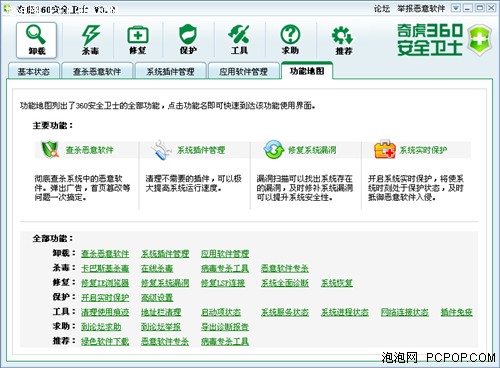Click the 360 green shield logo
Screen dimensions: 500x368
pyautogui.click(x=479, y=40)
